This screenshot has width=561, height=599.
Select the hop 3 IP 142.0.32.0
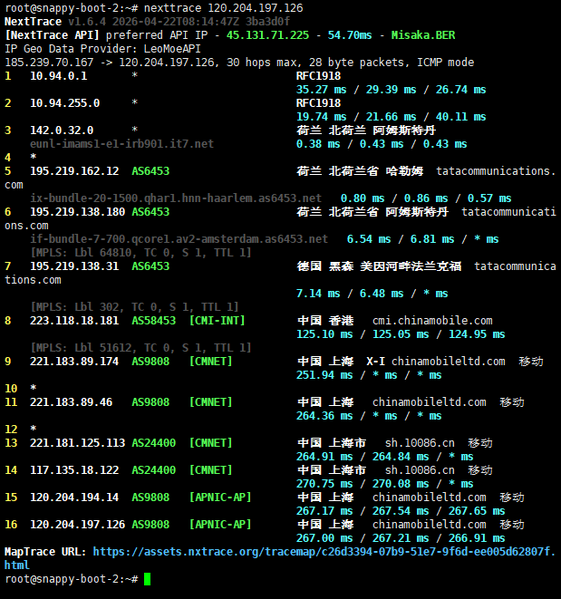62,130
